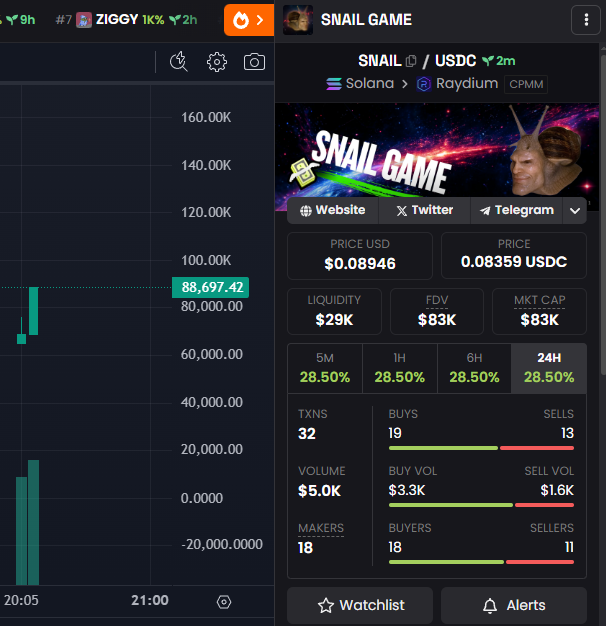Select the 1H timeframe tab
The width and height of the screenshot is (606, 626).
point(400,368)
